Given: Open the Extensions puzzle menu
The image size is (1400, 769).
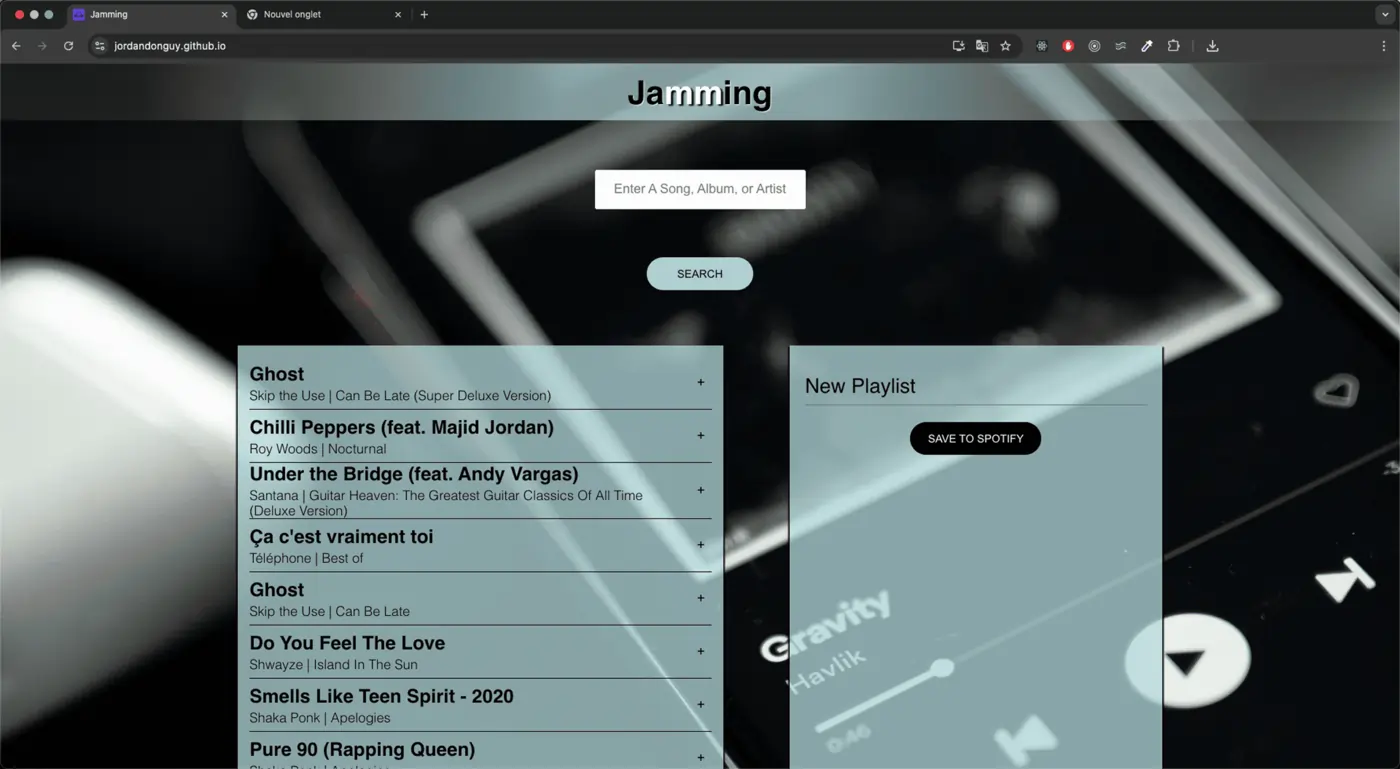Looking at the screenshot, I should tap(1174, 46).
